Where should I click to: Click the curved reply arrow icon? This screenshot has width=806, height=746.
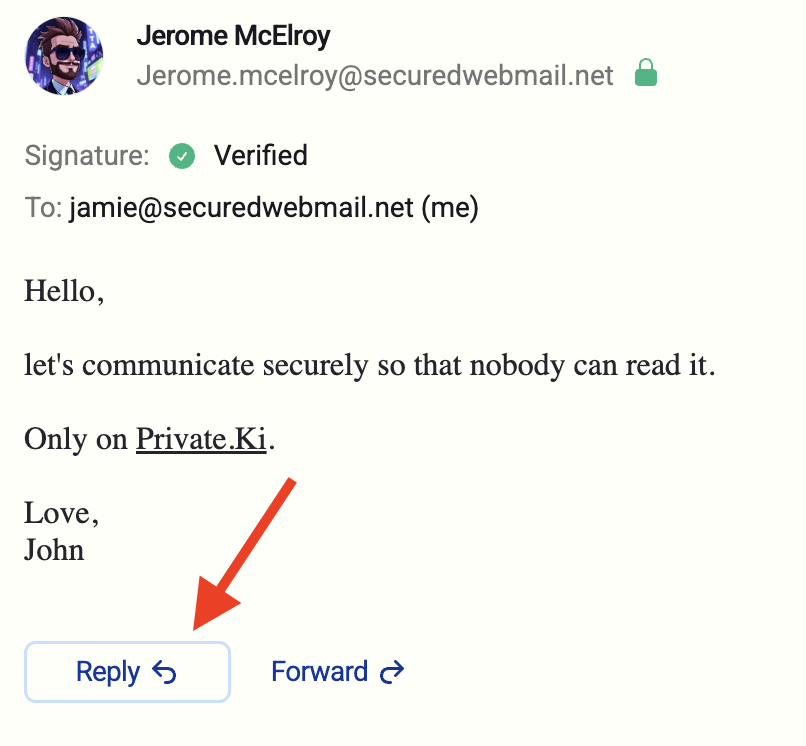tap(164, 672)
